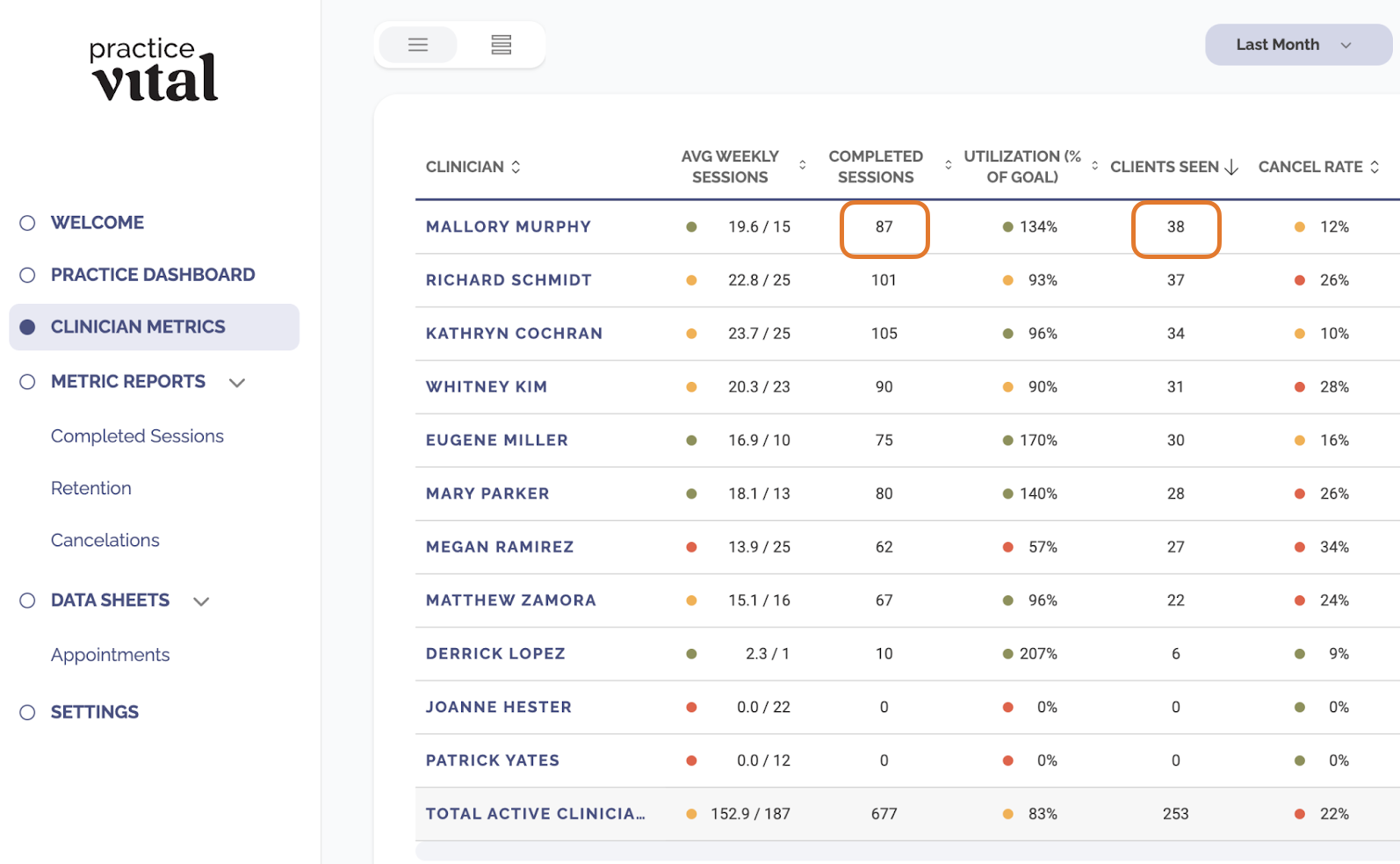Click the Practice Vital logo
The image size is (1400, 864).
coord(154,69)
